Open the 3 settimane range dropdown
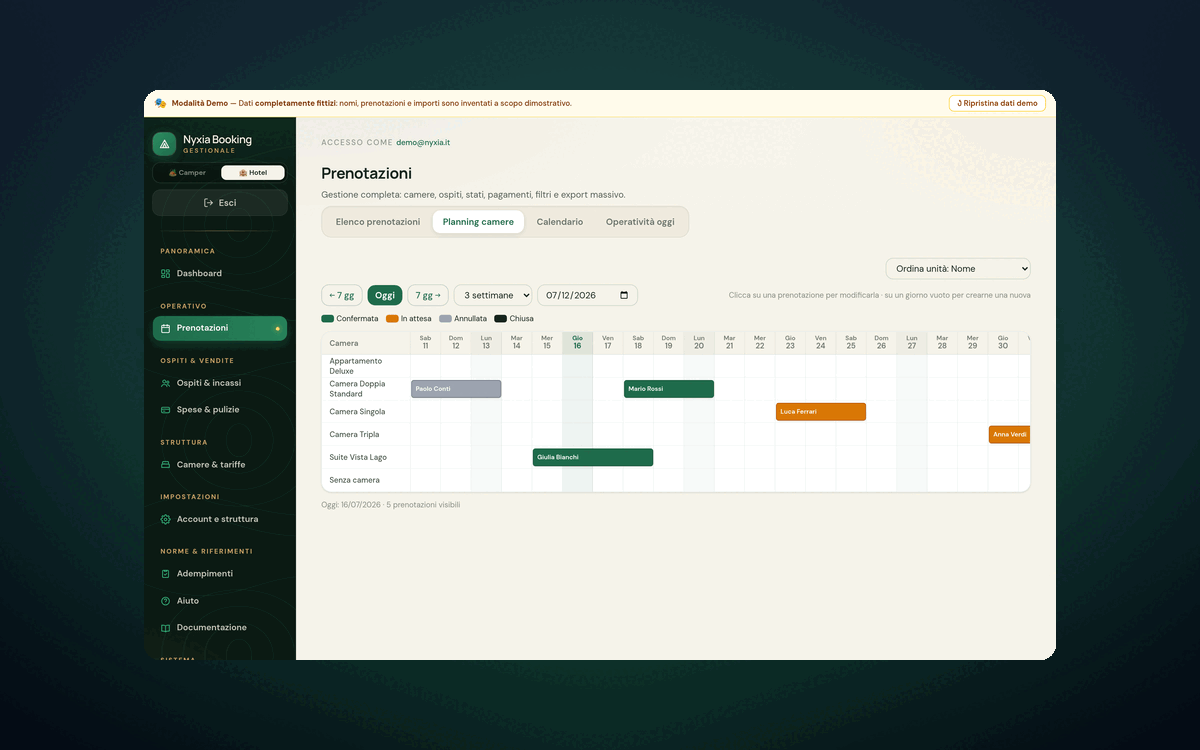1200x750 pixels. point(493,295)
